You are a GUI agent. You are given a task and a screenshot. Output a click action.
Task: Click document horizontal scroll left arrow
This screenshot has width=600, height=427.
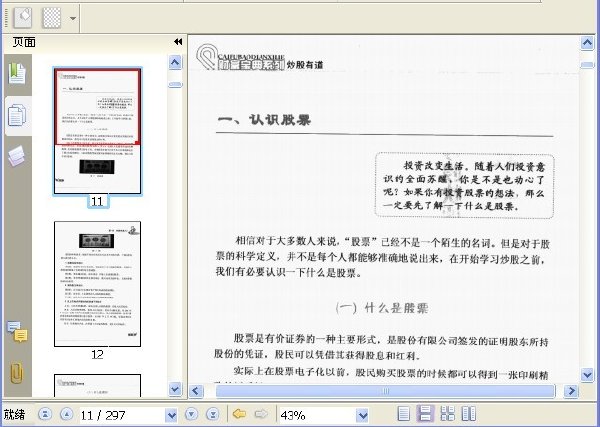pyautogui.click(x=196, y=391)
